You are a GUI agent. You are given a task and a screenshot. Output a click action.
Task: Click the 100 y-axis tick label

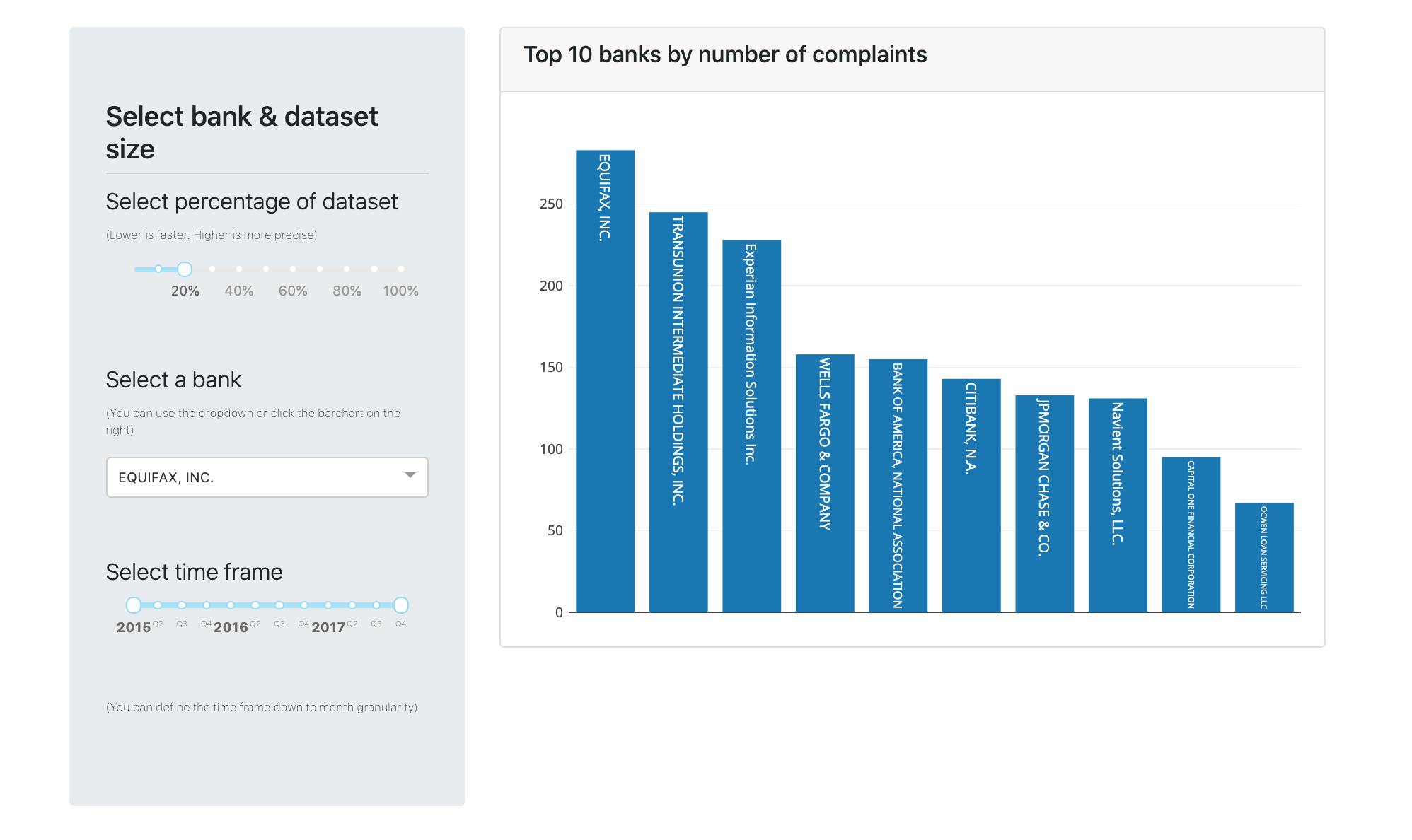point(551,449)
